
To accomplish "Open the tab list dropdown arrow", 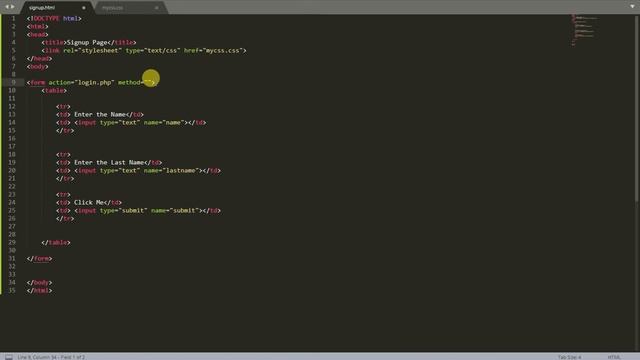I will pos(632,7).
